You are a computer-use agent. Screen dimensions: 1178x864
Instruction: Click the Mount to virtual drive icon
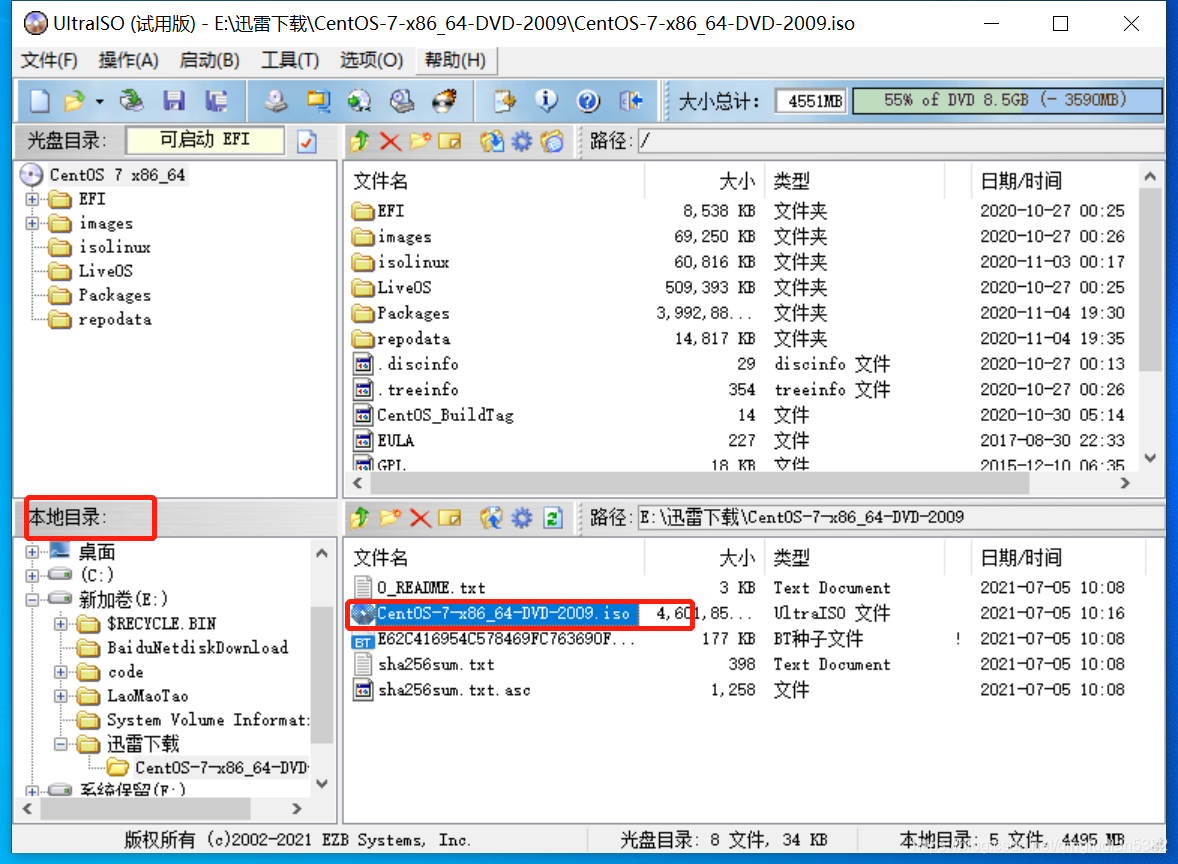point(402,101)
